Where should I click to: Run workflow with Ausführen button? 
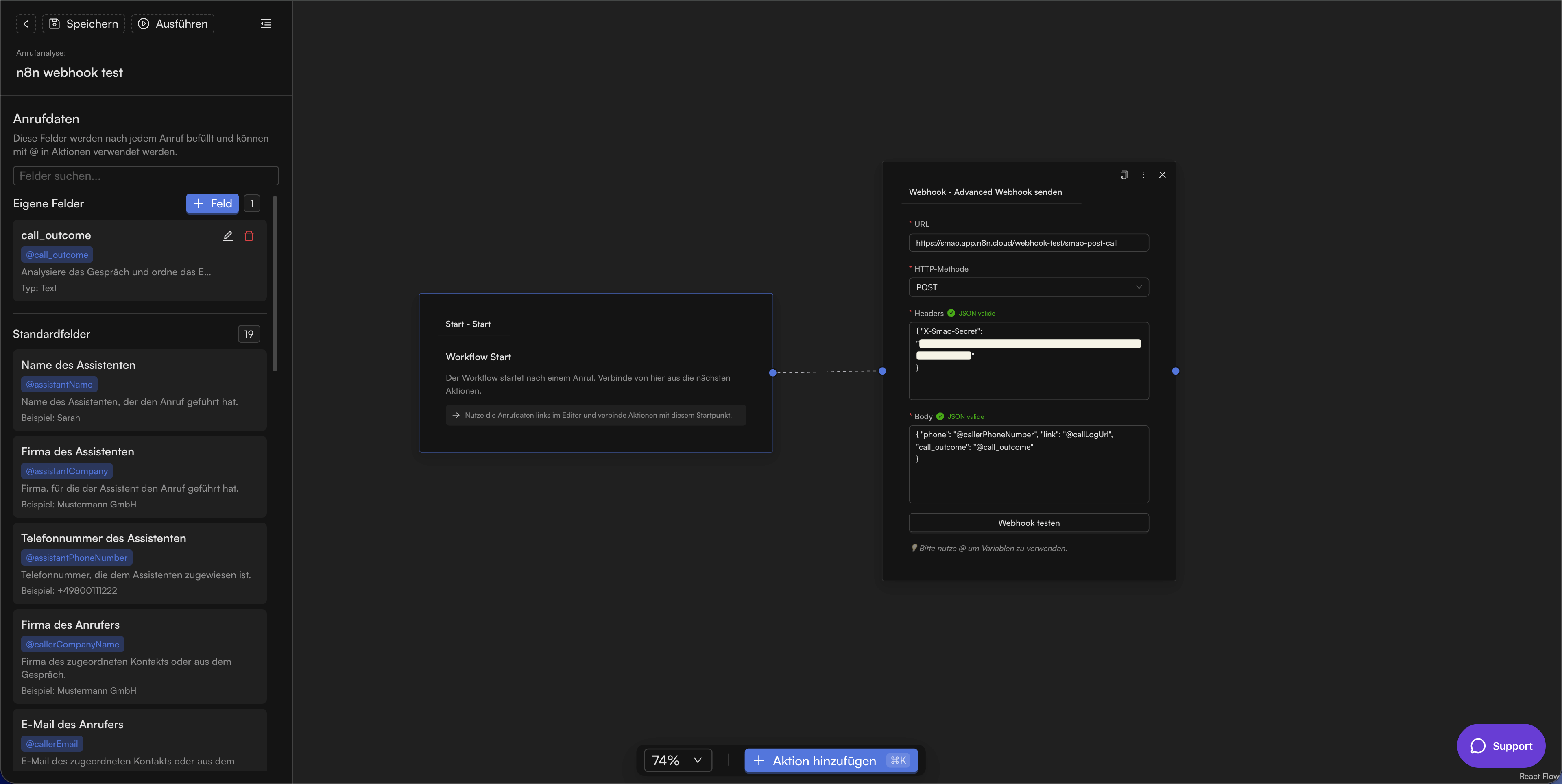173,24
